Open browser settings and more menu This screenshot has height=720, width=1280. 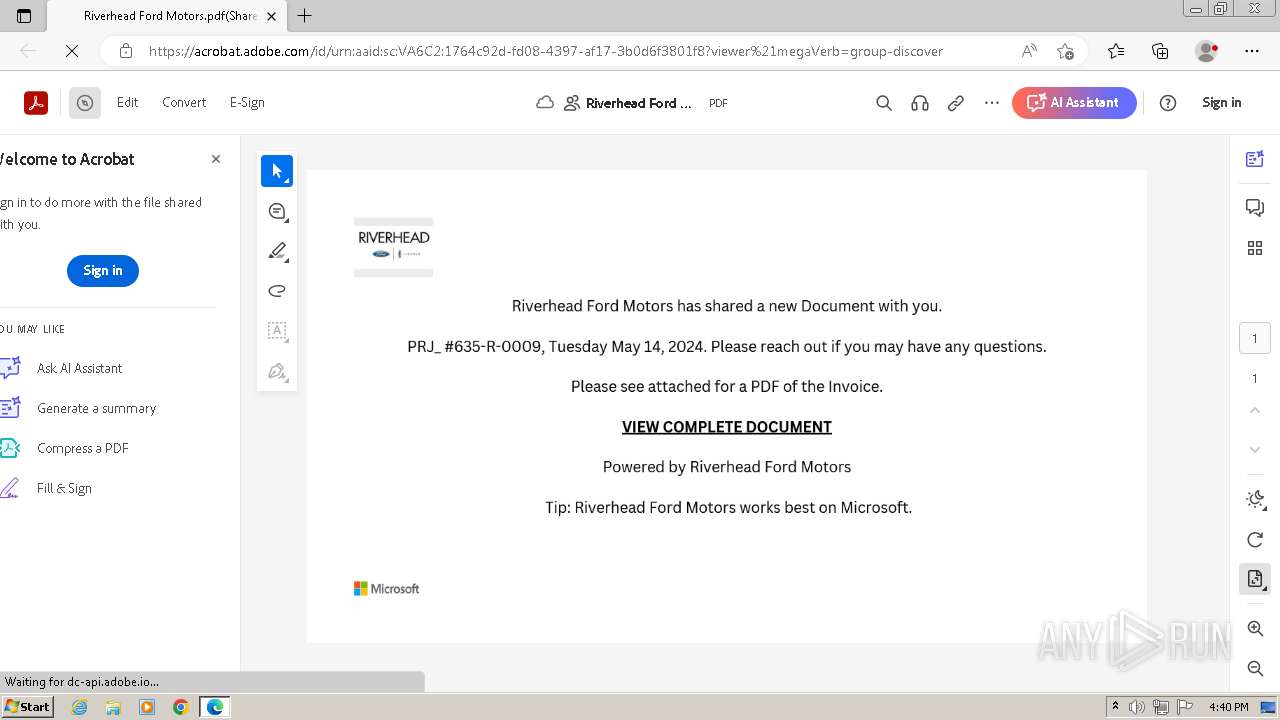(1252, 51)
